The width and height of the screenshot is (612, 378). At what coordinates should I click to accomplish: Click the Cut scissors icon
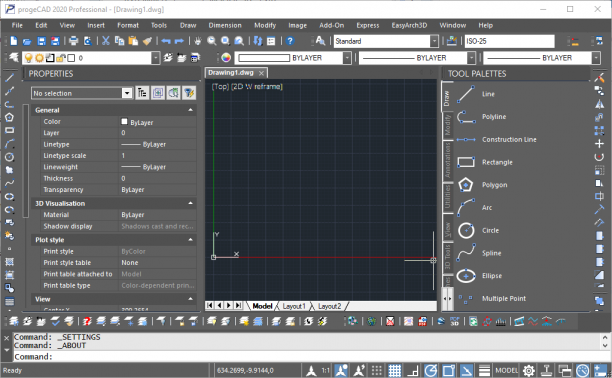point(105,41)
